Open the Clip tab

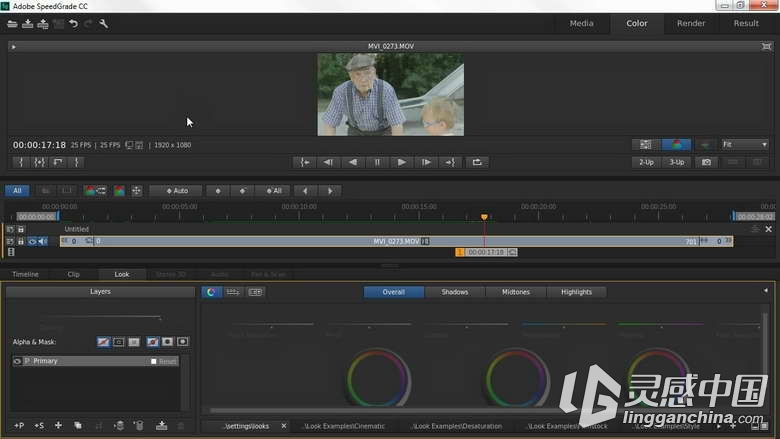[74, 274]
